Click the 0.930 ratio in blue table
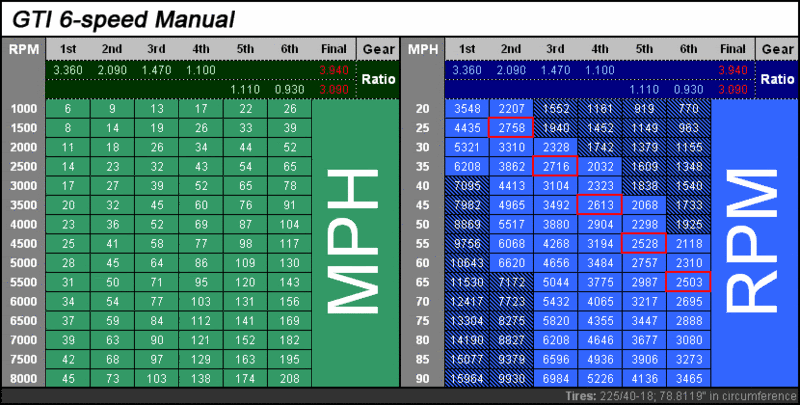 pos(688,90)
